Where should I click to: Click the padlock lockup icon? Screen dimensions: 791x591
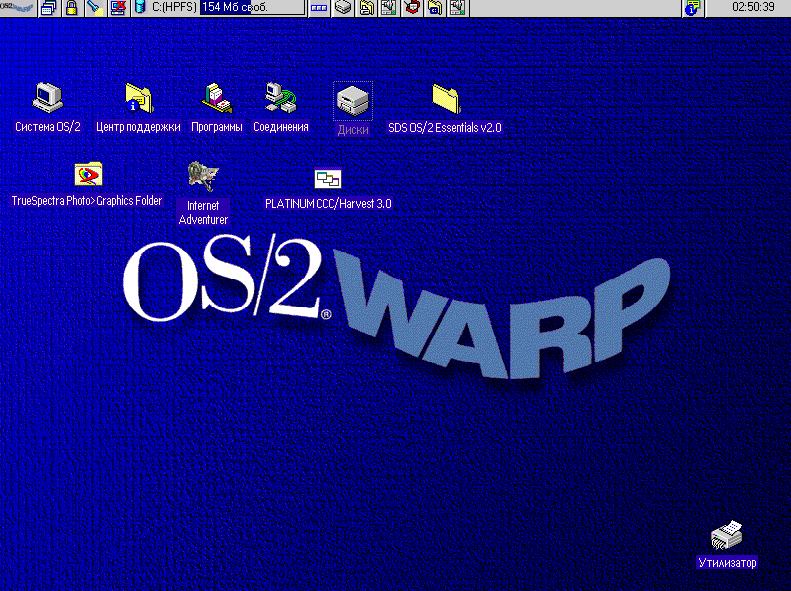[x=71, y=8]
